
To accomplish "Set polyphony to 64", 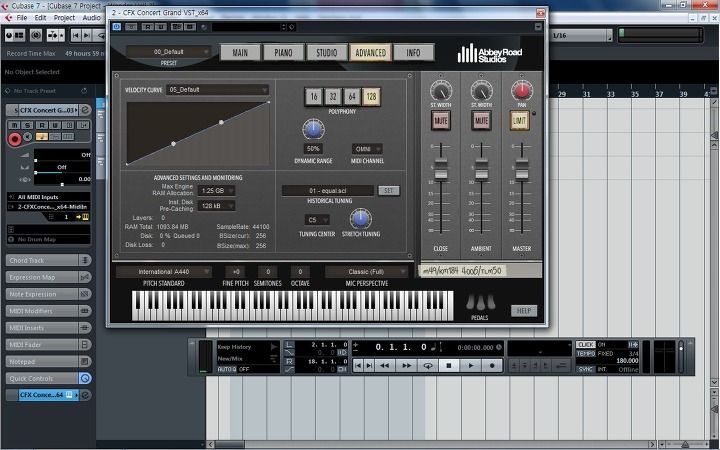I will point(352,96).
